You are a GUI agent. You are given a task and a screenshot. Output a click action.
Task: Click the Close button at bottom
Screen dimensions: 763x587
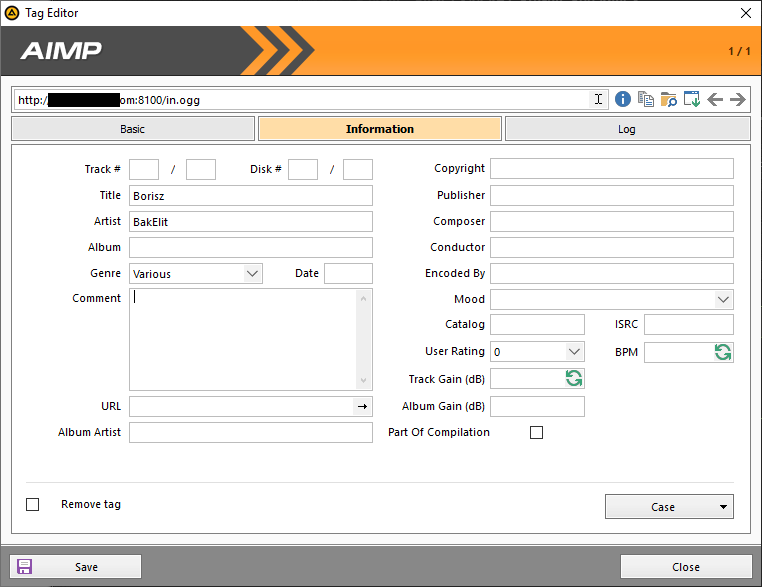pos(686,567)
